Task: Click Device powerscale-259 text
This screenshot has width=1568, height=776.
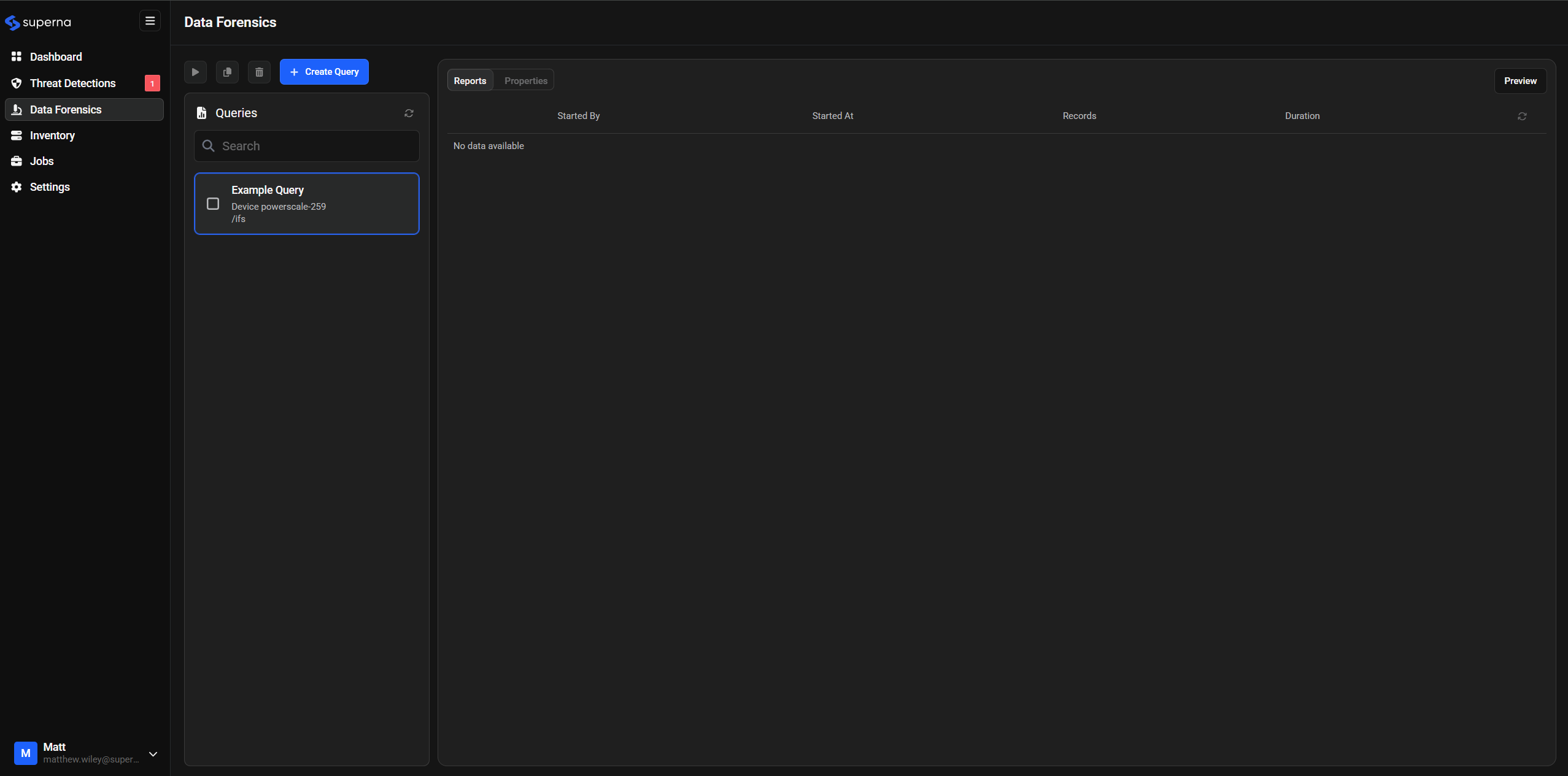Action: (x=279, y=207)
